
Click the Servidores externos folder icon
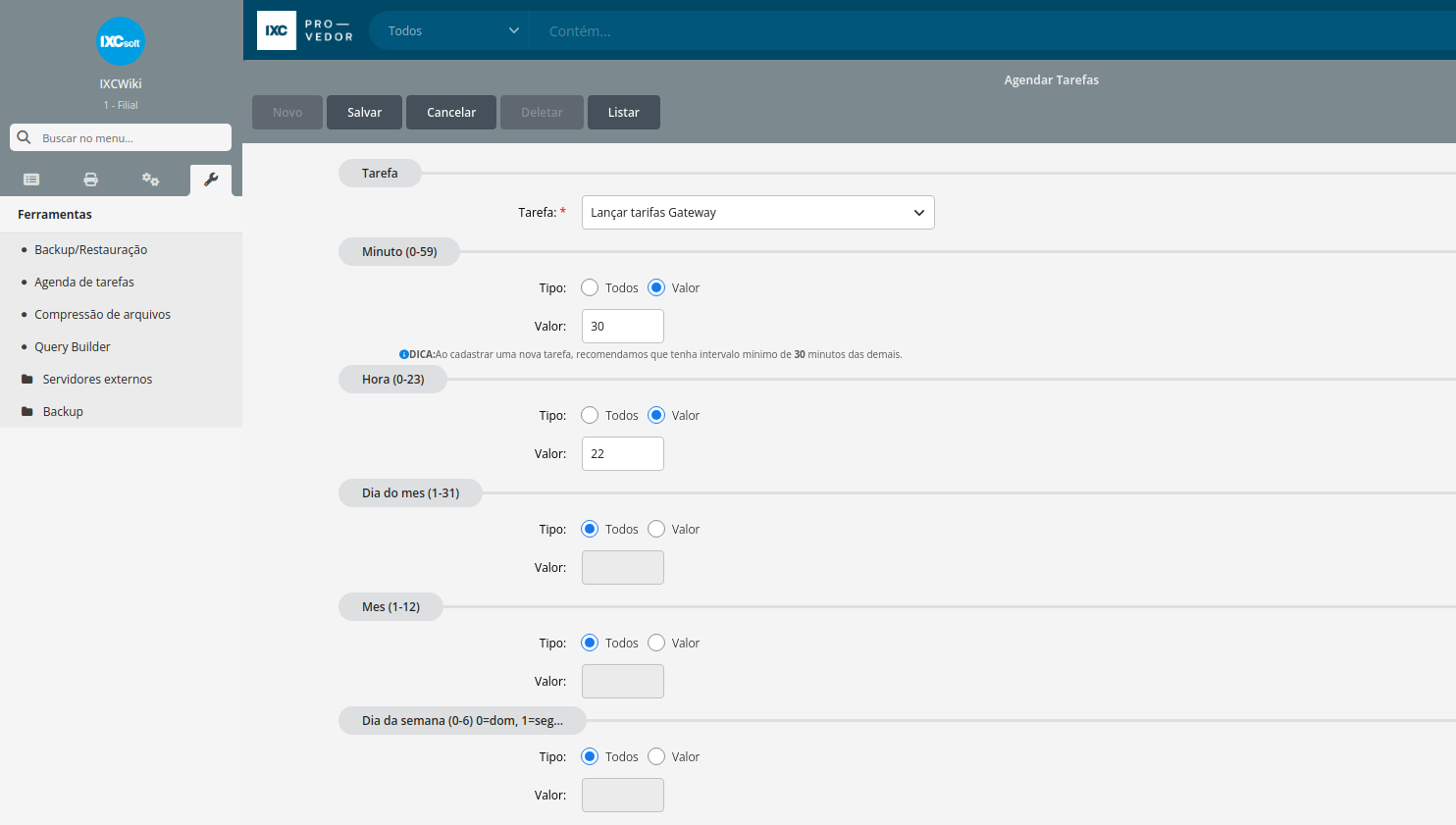[x=27, y=379]
